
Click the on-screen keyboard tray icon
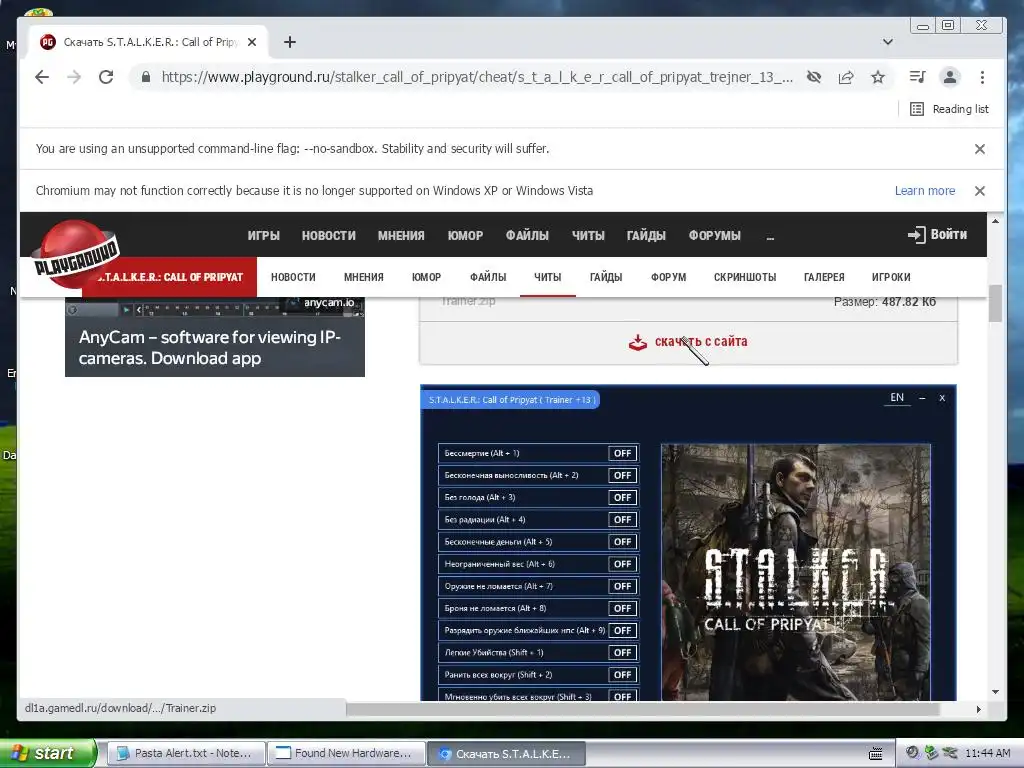[x=876, y=754]
